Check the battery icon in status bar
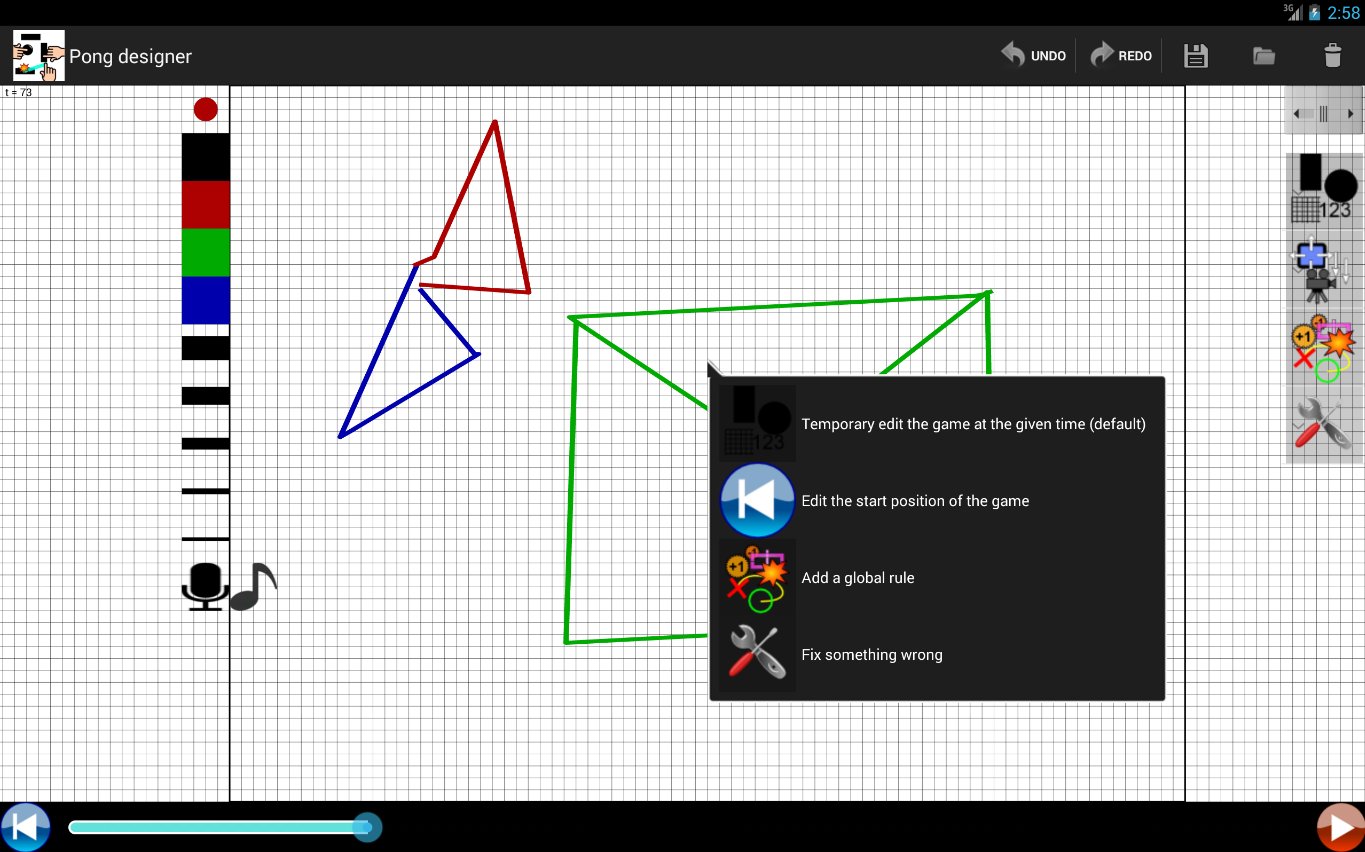Screen dimensions: 1365x852 tap(1315, 13)
